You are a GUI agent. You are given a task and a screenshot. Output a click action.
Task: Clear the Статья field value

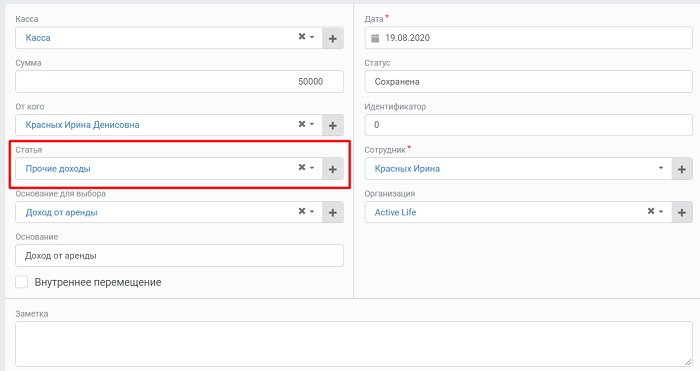tap(302, 167)
